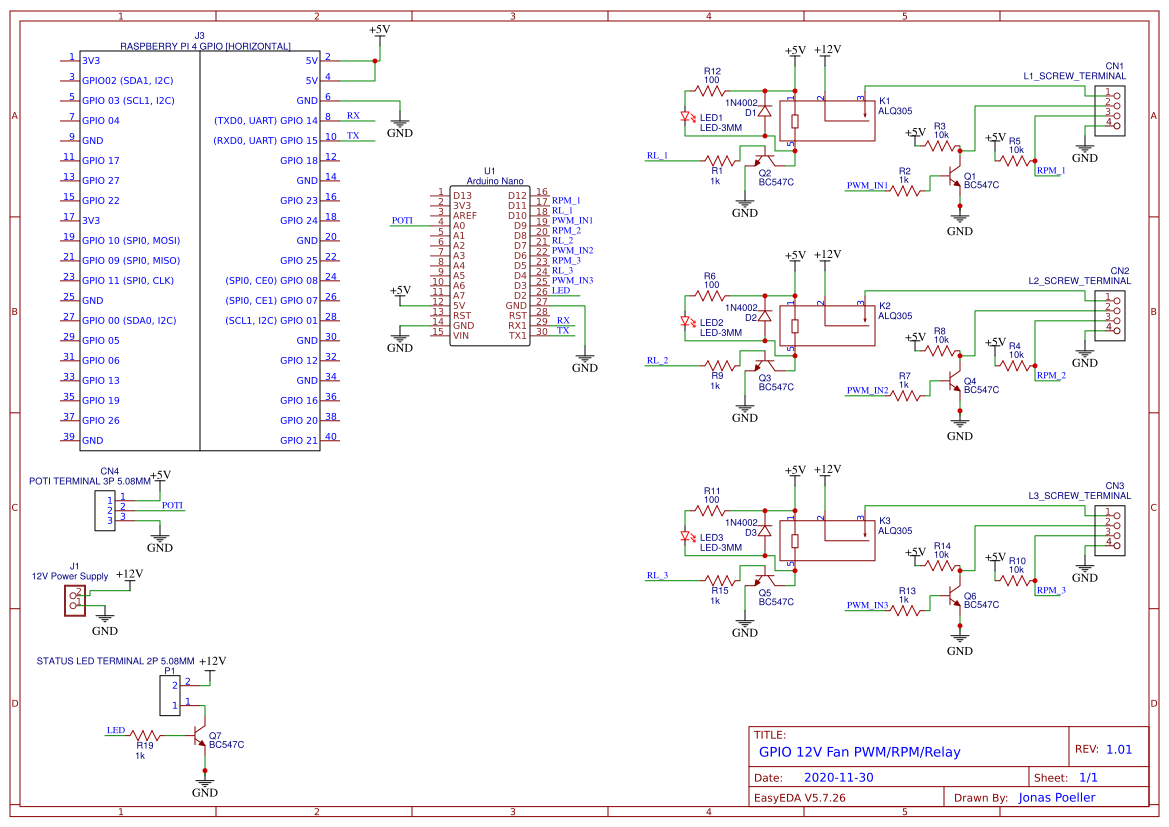This screenshot has height=827, width=1169.
Task: Click pin 1 of the CN4 POTI terminal
Action: [122, 499]
